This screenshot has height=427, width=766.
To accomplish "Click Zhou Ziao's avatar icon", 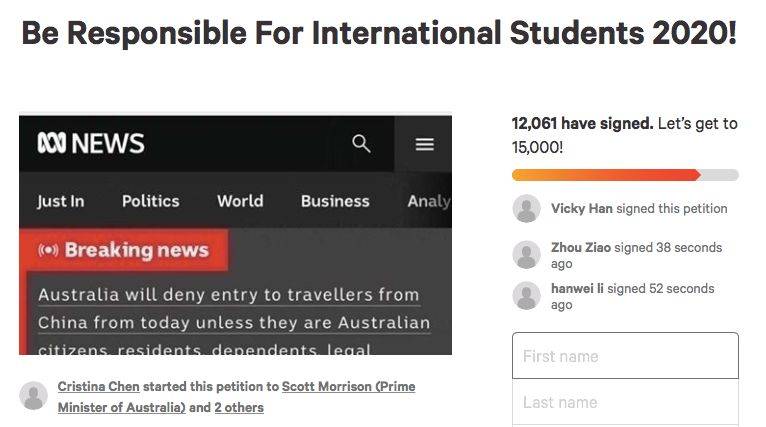I will coord(527,255).
